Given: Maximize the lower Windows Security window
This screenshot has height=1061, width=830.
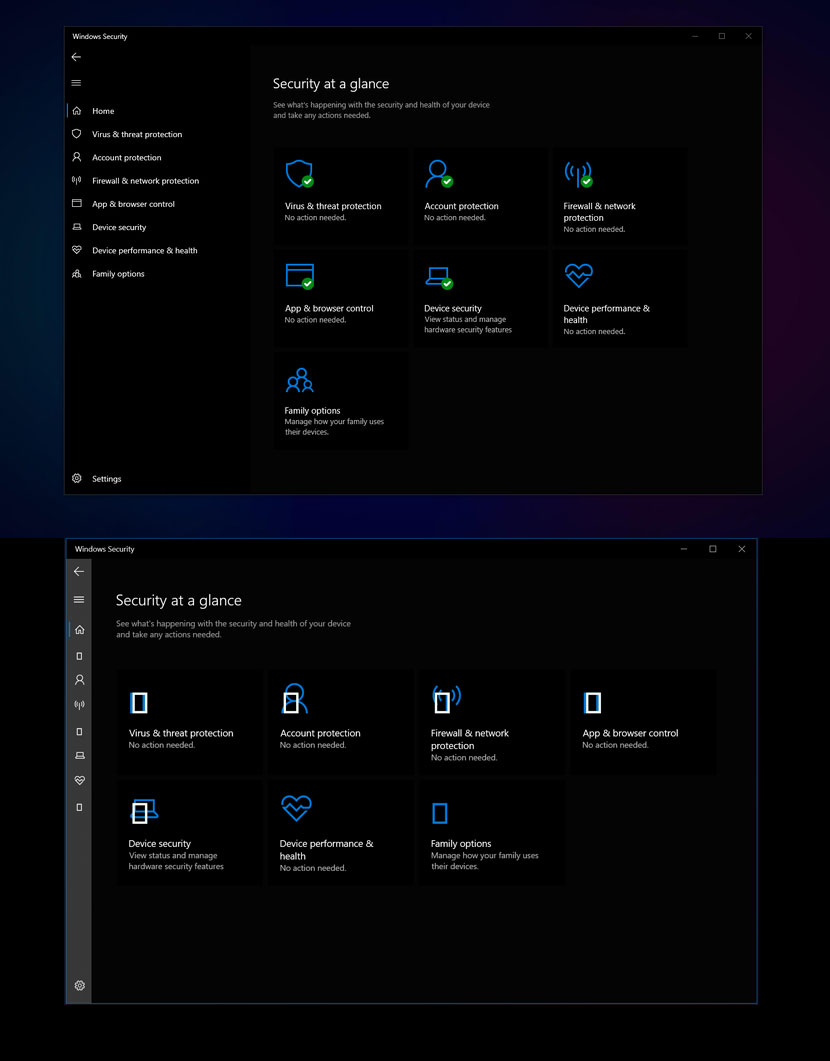Looking at the screenshot, I should point(712,549).
